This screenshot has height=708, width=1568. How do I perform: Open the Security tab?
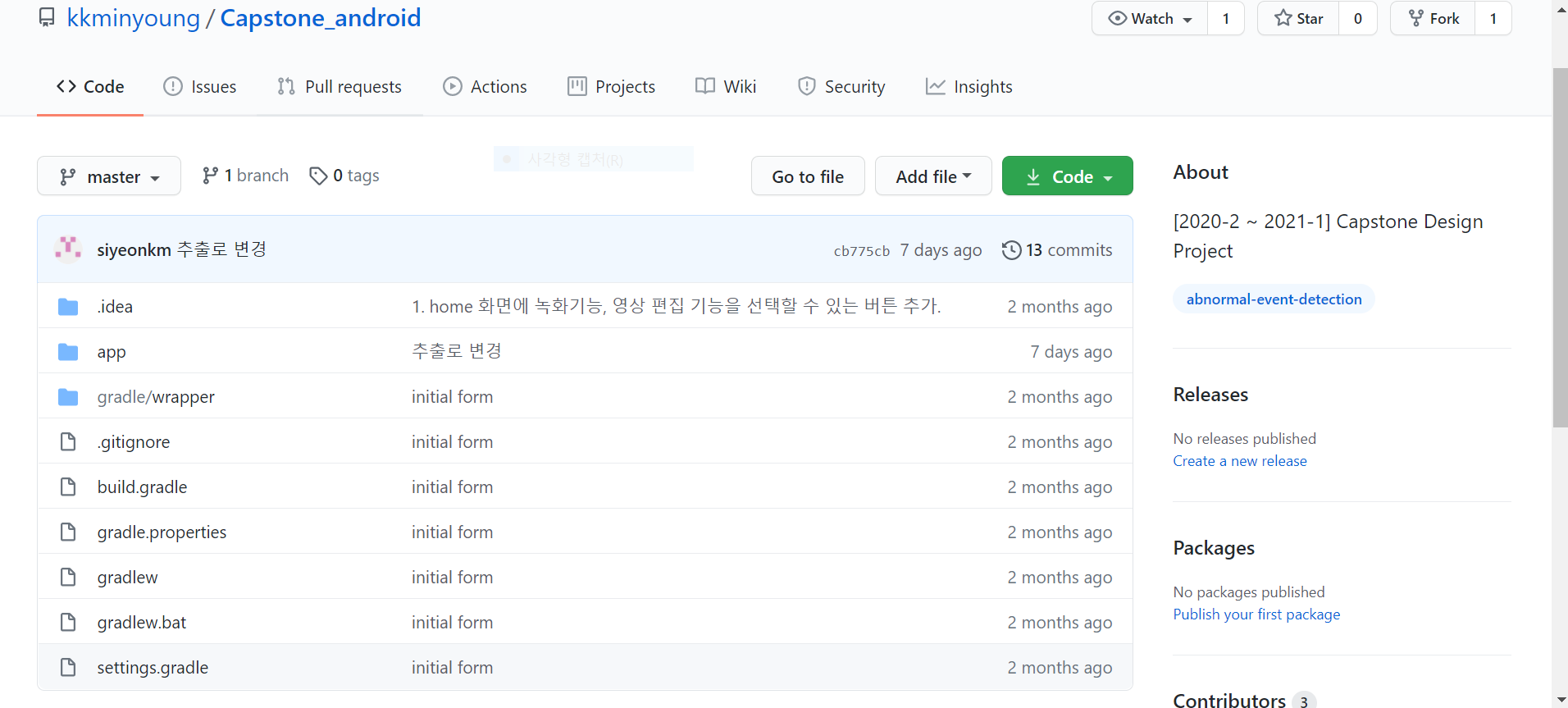[x=841, y=86]
